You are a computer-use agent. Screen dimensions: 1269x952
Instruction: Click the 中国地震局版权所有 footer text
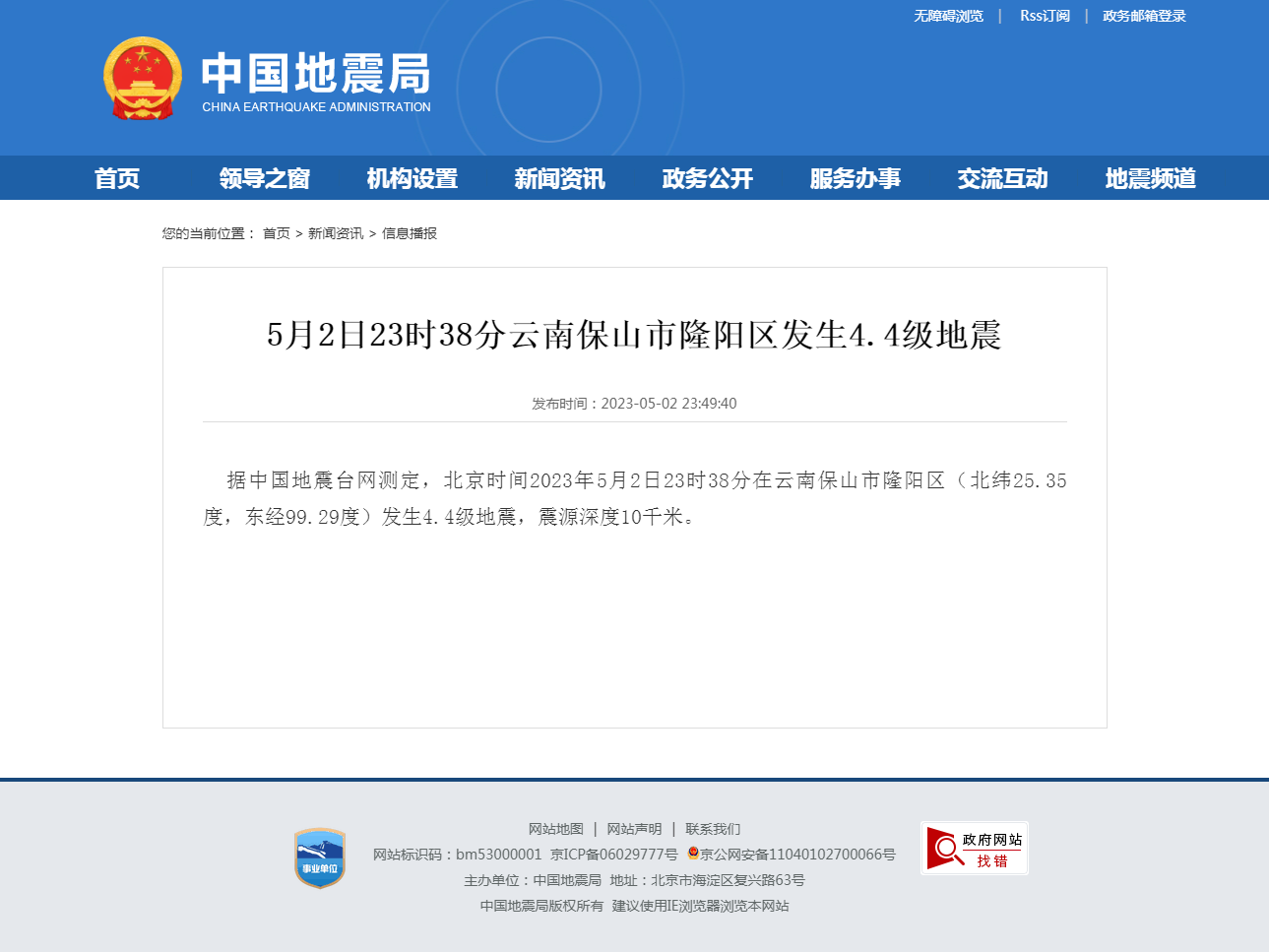point(541,906)
